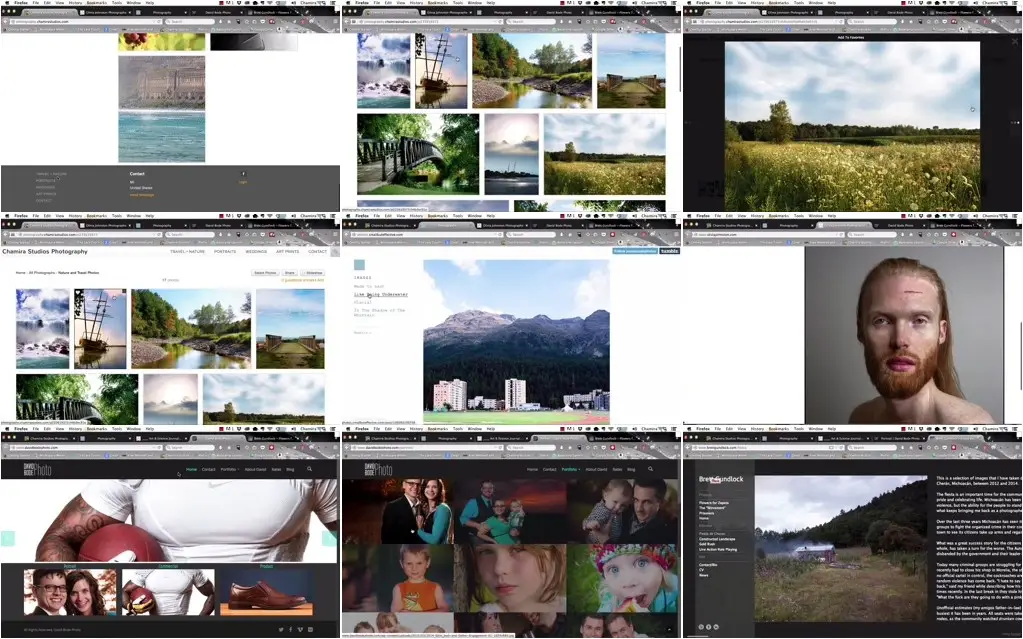Click About David on David Bode football hero page

coord(255,469)
